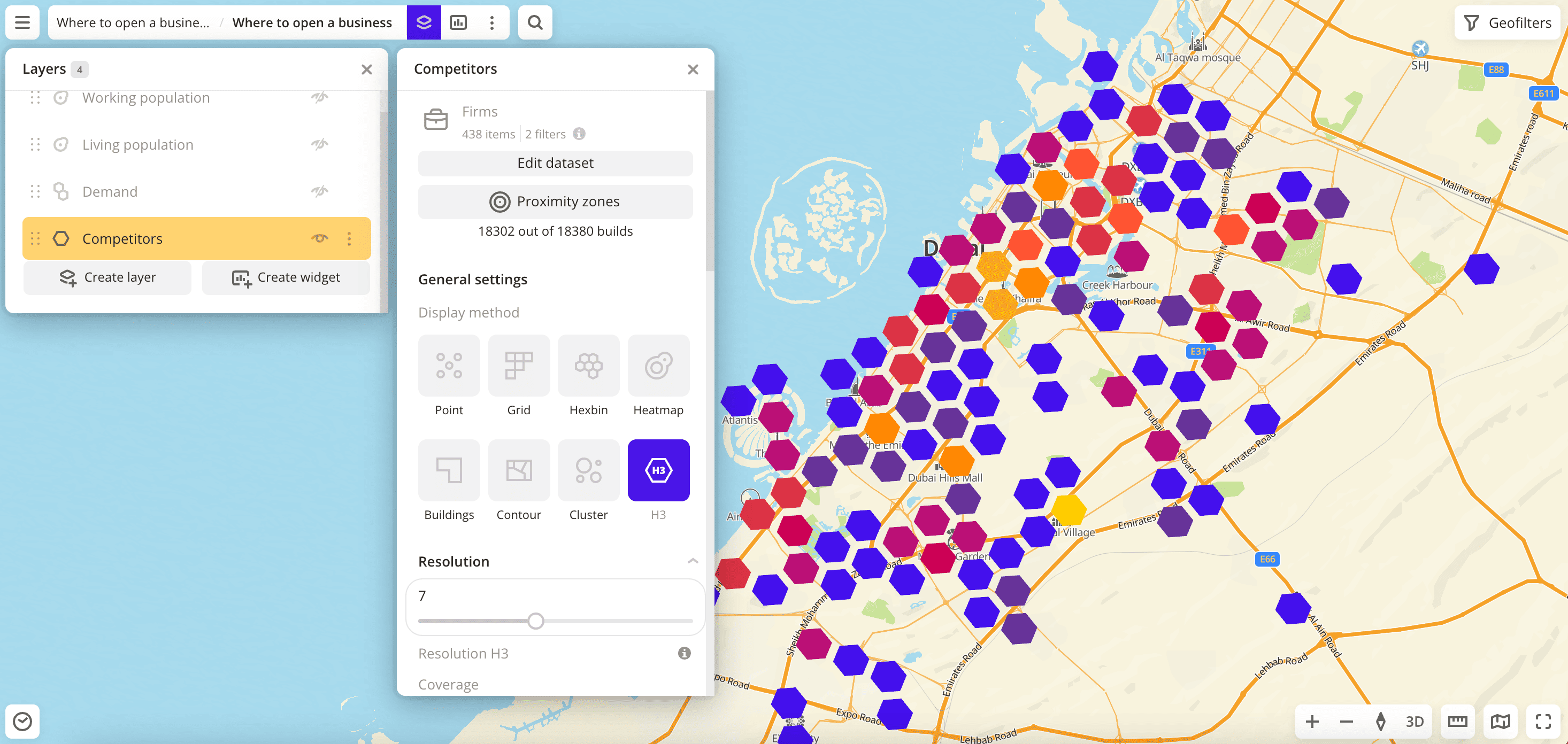
Task: Click the H3 resolution slider handle
Action: pyautogui.click(x=535, y=621)
